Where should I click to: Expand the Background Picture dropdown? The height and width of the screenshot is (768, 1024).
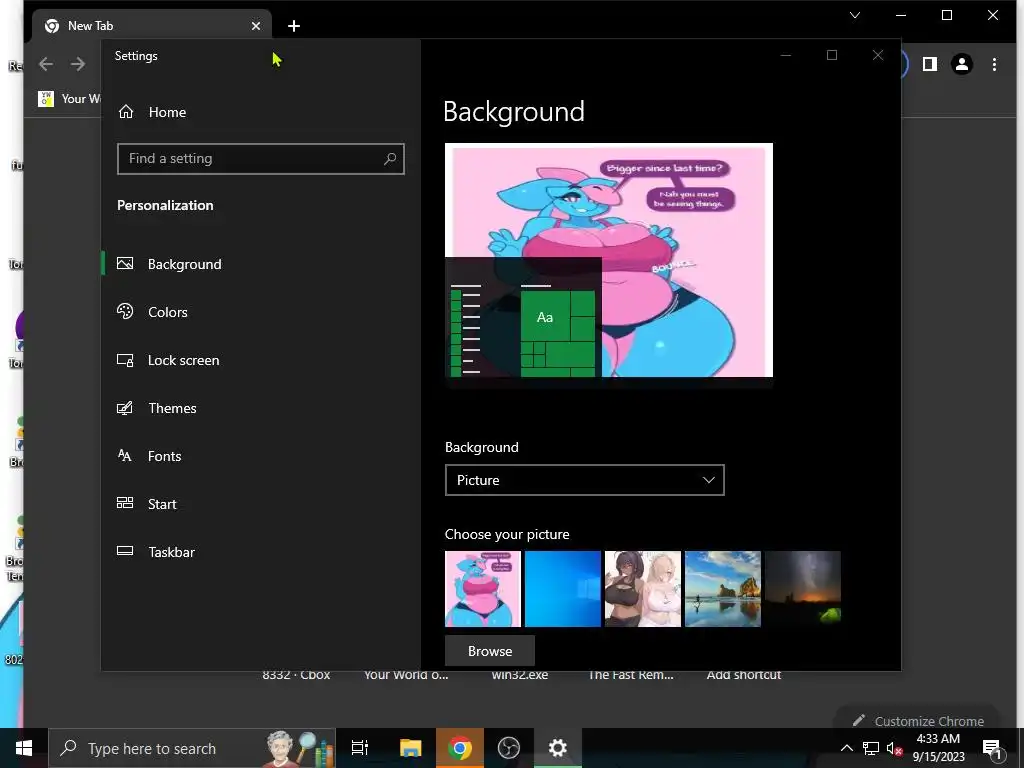[584, 480]
